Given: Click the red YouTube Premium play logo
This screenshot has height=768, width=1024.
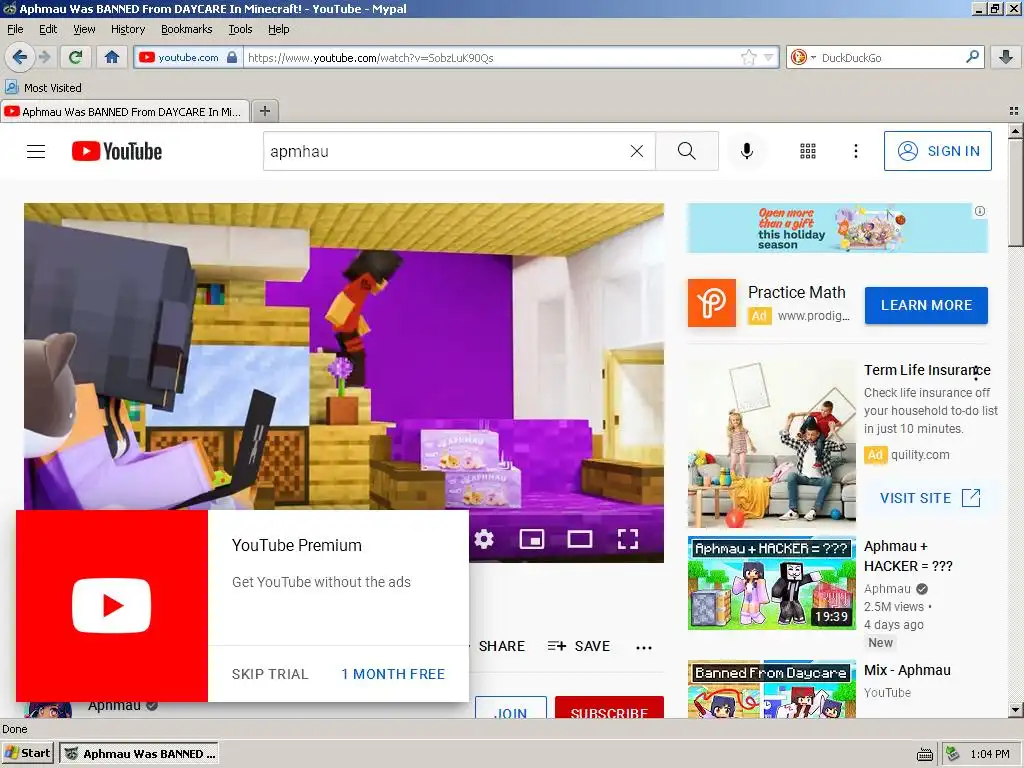Looking at the screenshot, I should 112,605.
